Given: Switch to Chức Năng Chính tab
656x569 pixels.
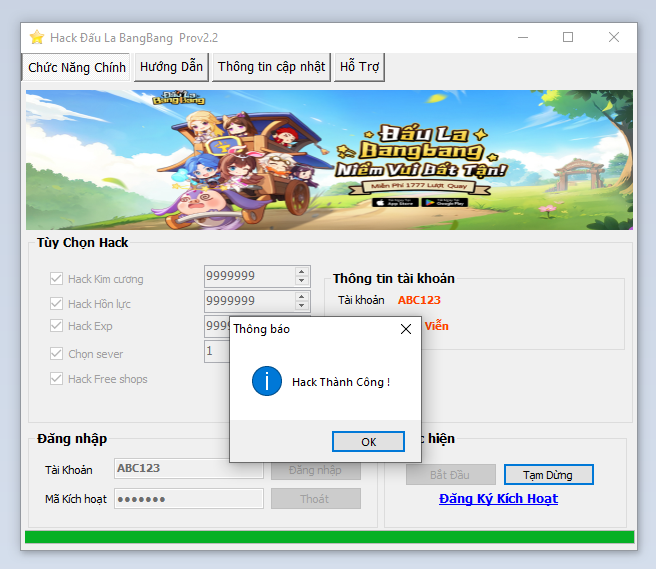Looking at the screenshot, I should pos(77,67).
